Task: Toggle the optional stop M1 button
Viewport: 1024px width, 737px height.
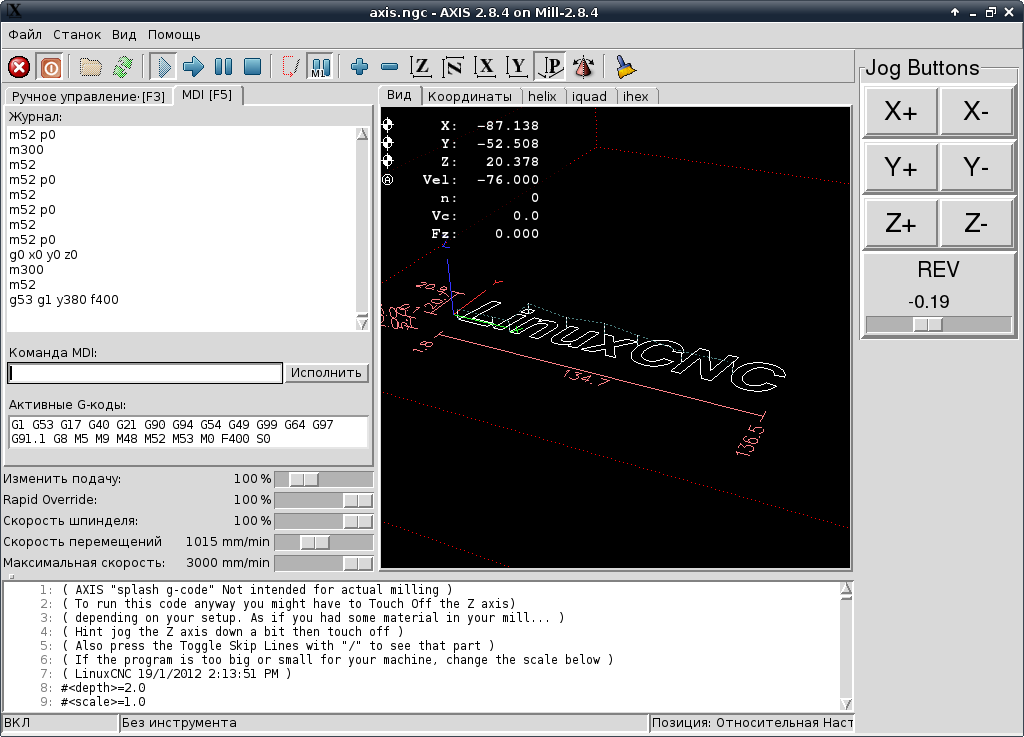Action: point(320,67)
